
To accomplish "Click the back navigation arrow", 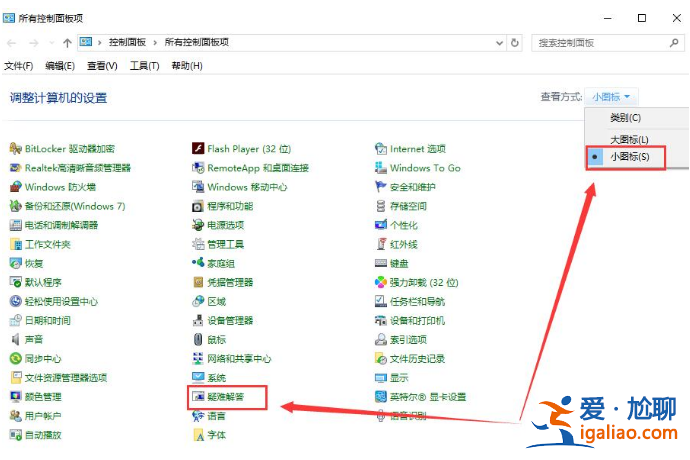I will point(12,43).
